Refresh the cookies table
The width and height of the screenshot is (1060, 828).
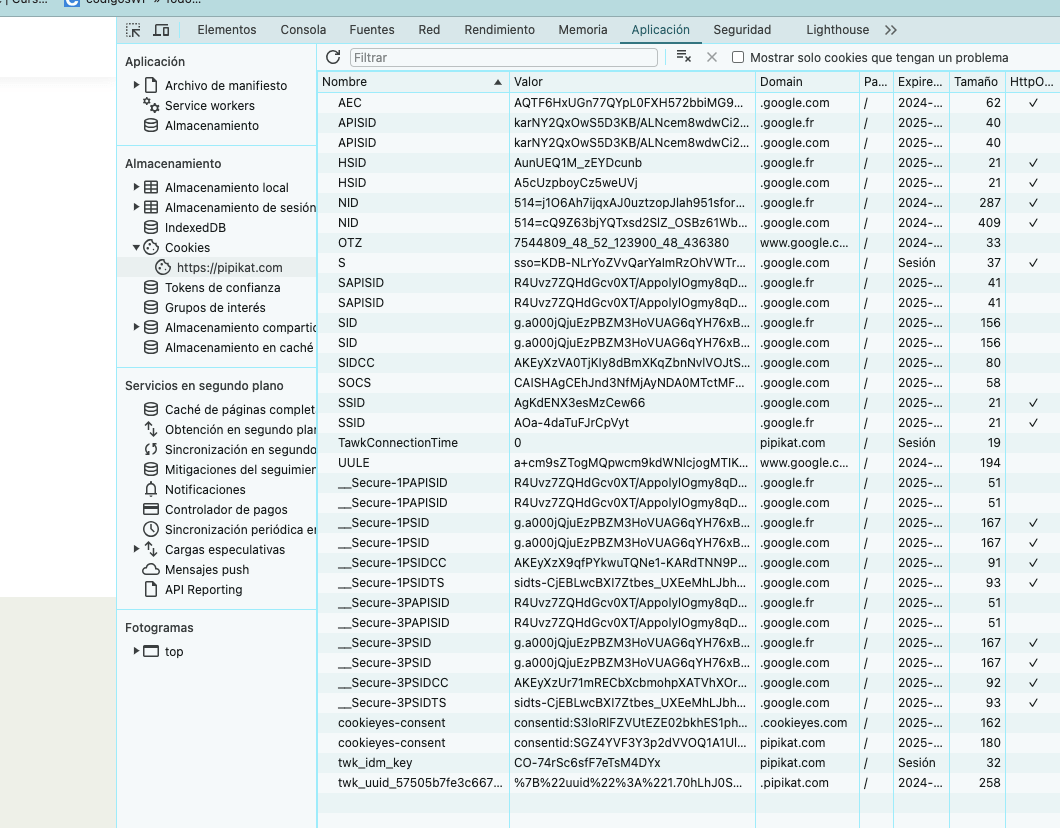pyautogui.click(x=333, y=57)
